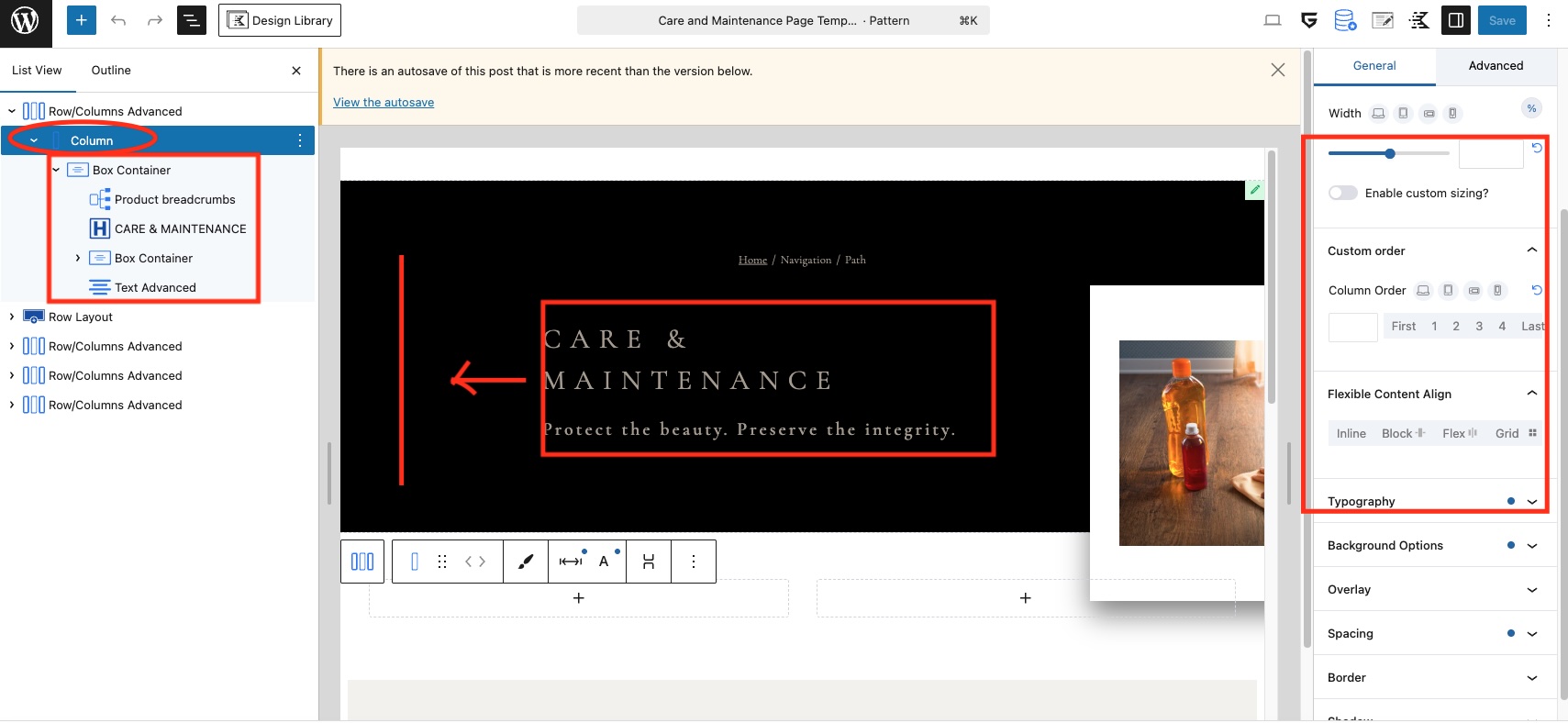Collapse top Row/Columns Advanced tree item
Image resolution: width=1568 pixels, height=723 pixels.
pos(11,111)
